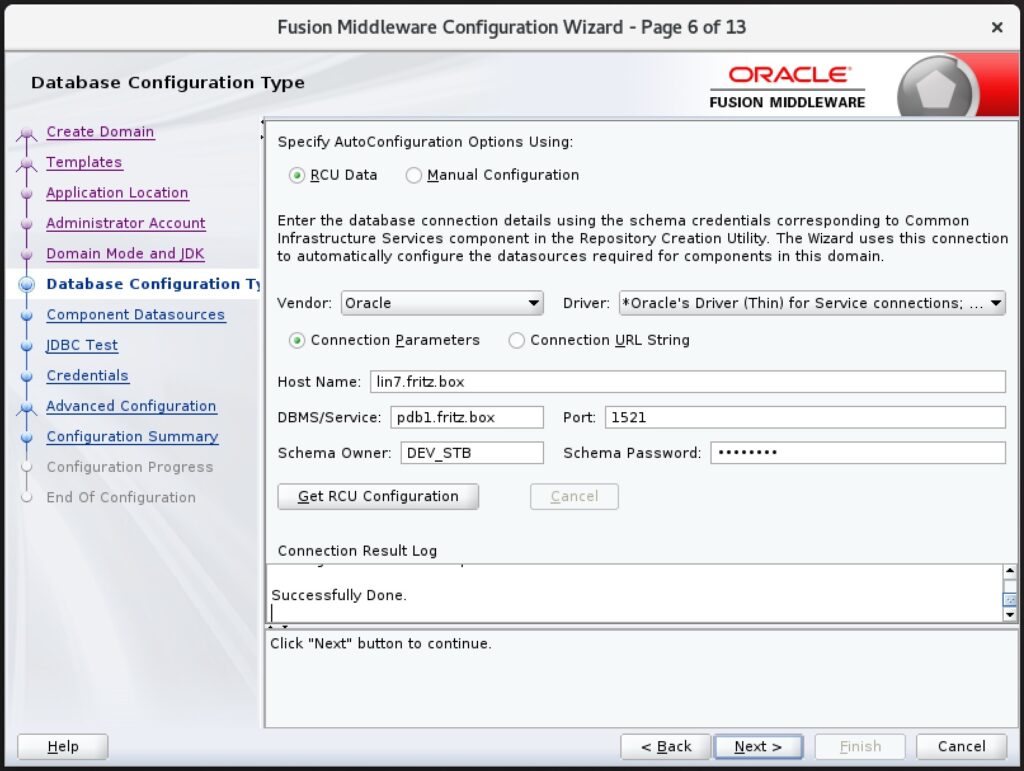Click the Port field

coord(805,417)
